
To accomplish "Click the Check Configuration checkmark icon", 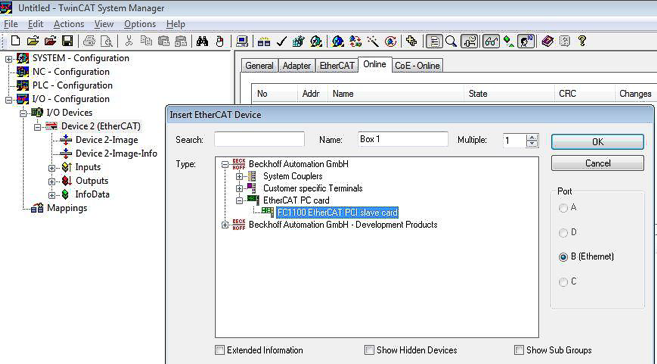I will point(281,41).
